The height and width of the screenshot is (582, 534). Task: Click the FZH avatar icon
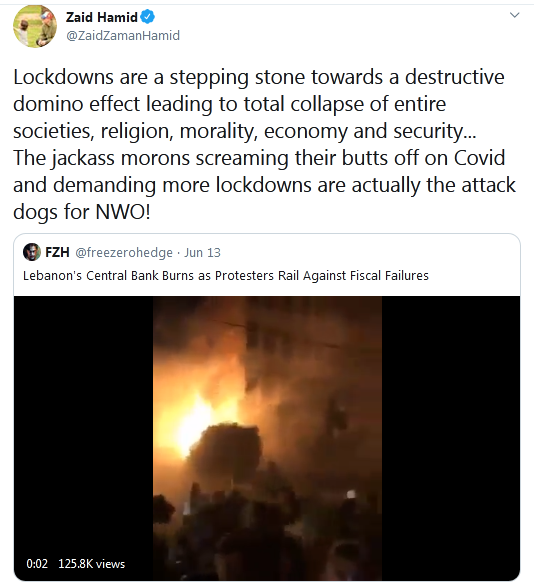click(x=32, y=252)
